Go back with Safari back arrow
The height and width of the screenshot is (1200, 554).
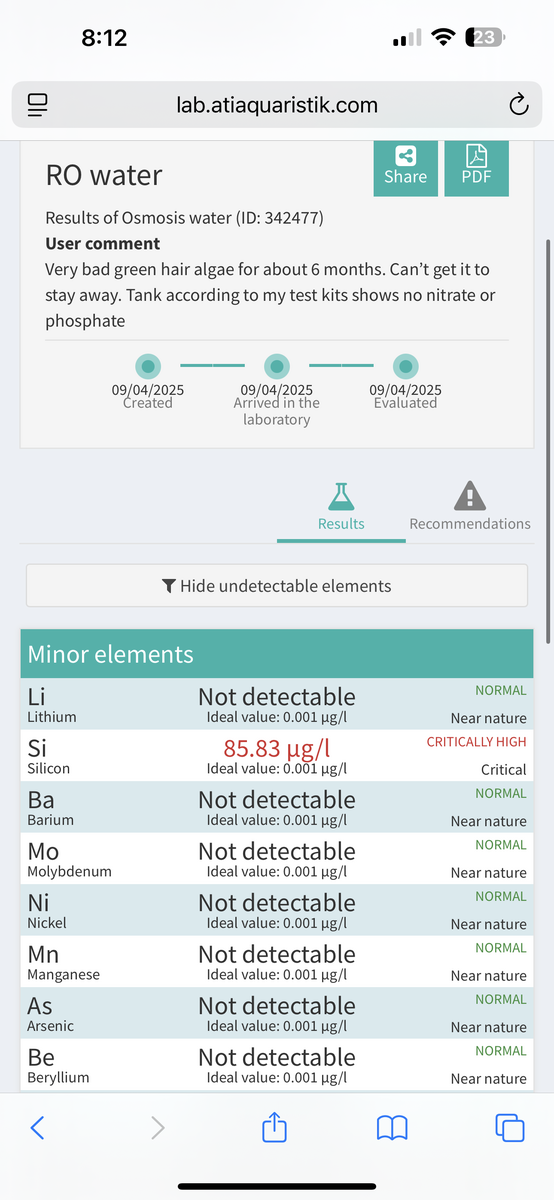37,1128
